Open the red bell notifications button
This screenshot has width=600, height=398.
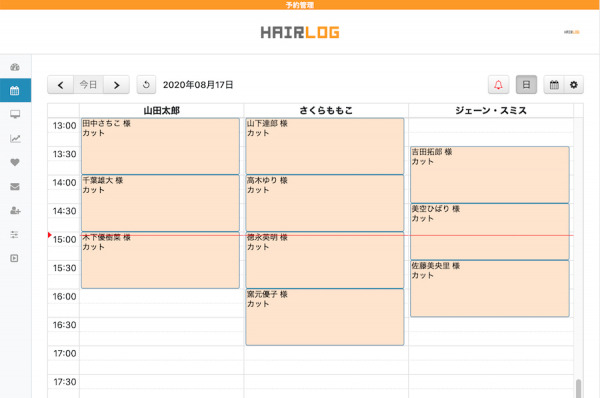[x=498, y=85]
